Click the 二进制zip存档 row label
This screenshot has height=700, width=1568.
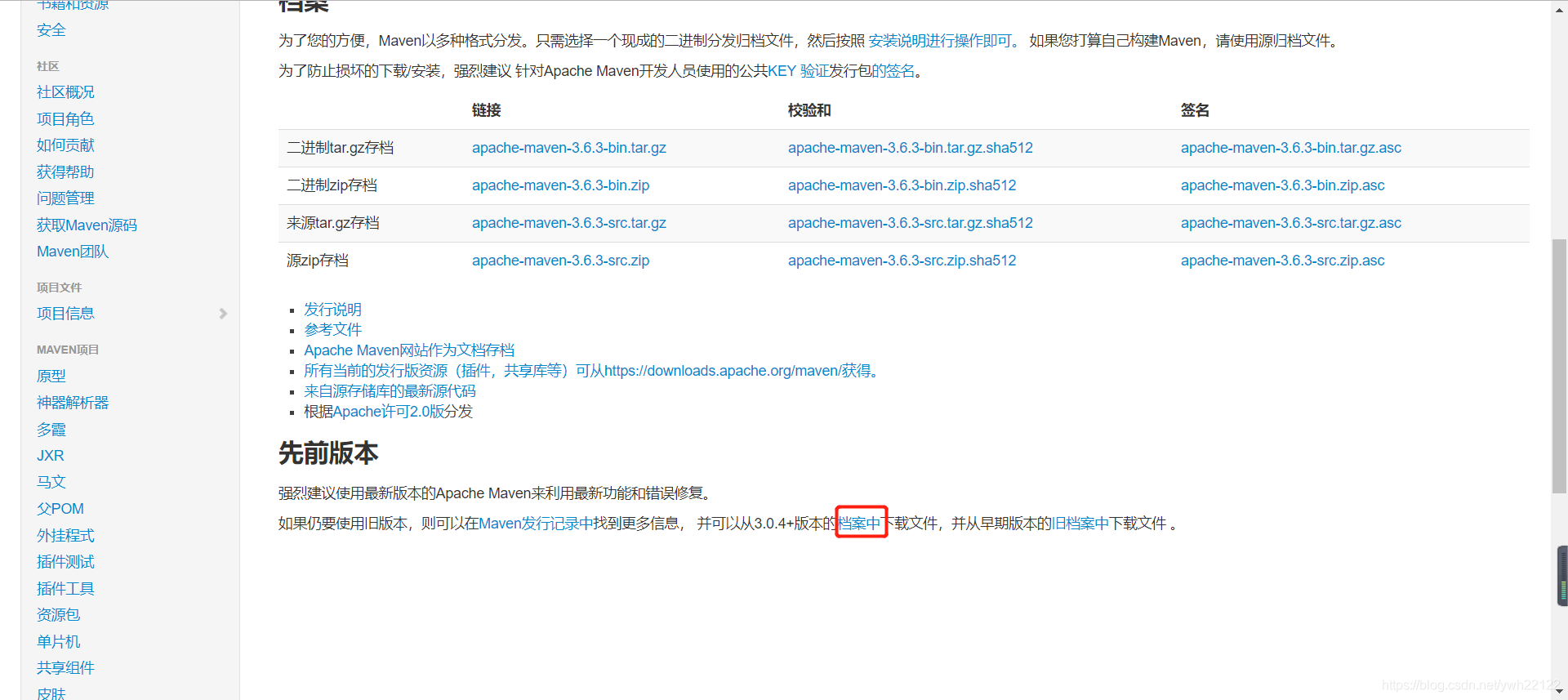click(x=332, y=185)
